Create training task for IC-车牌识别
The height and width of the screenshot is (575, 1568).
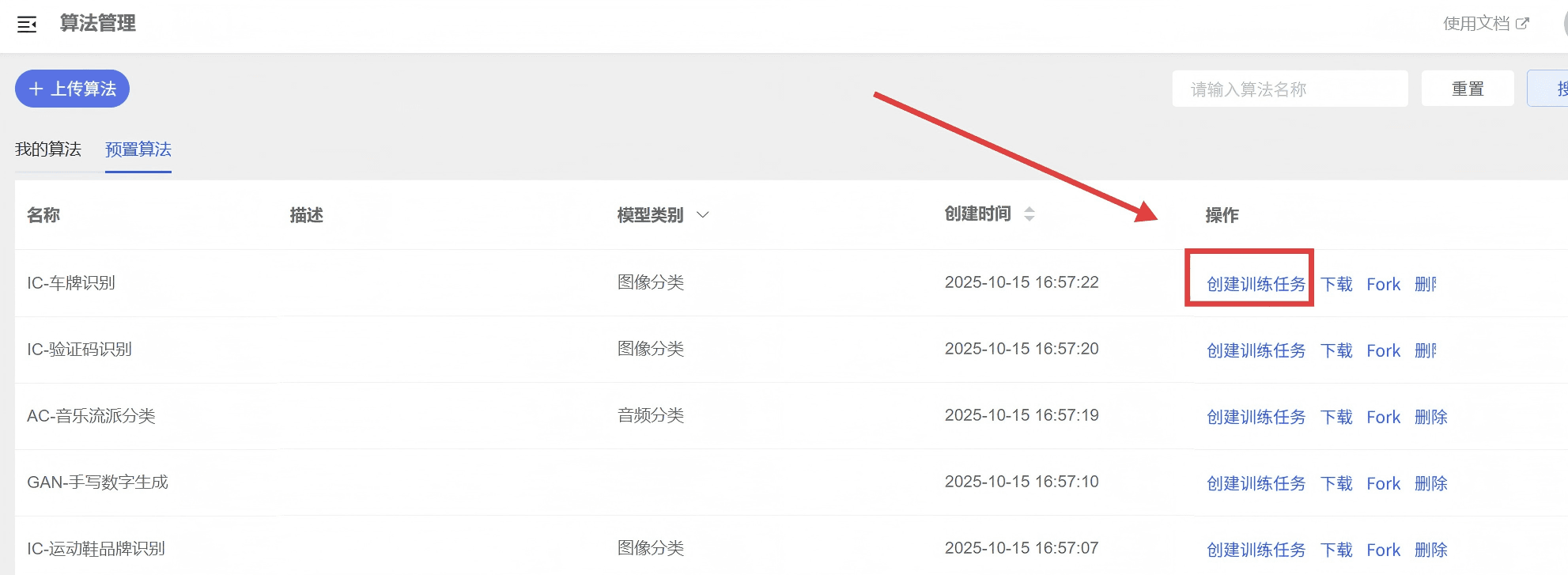point(1256,284)
